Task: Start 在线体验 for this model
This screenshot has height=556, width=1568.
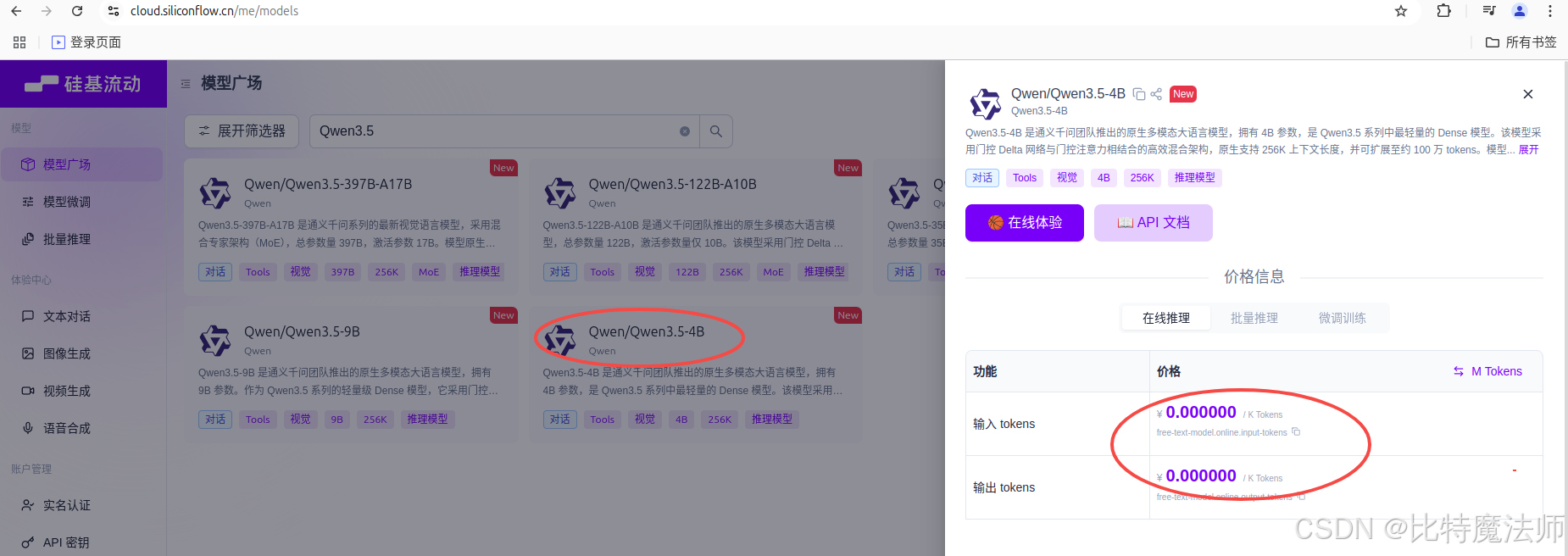Action: click(x=1025, y=223)
